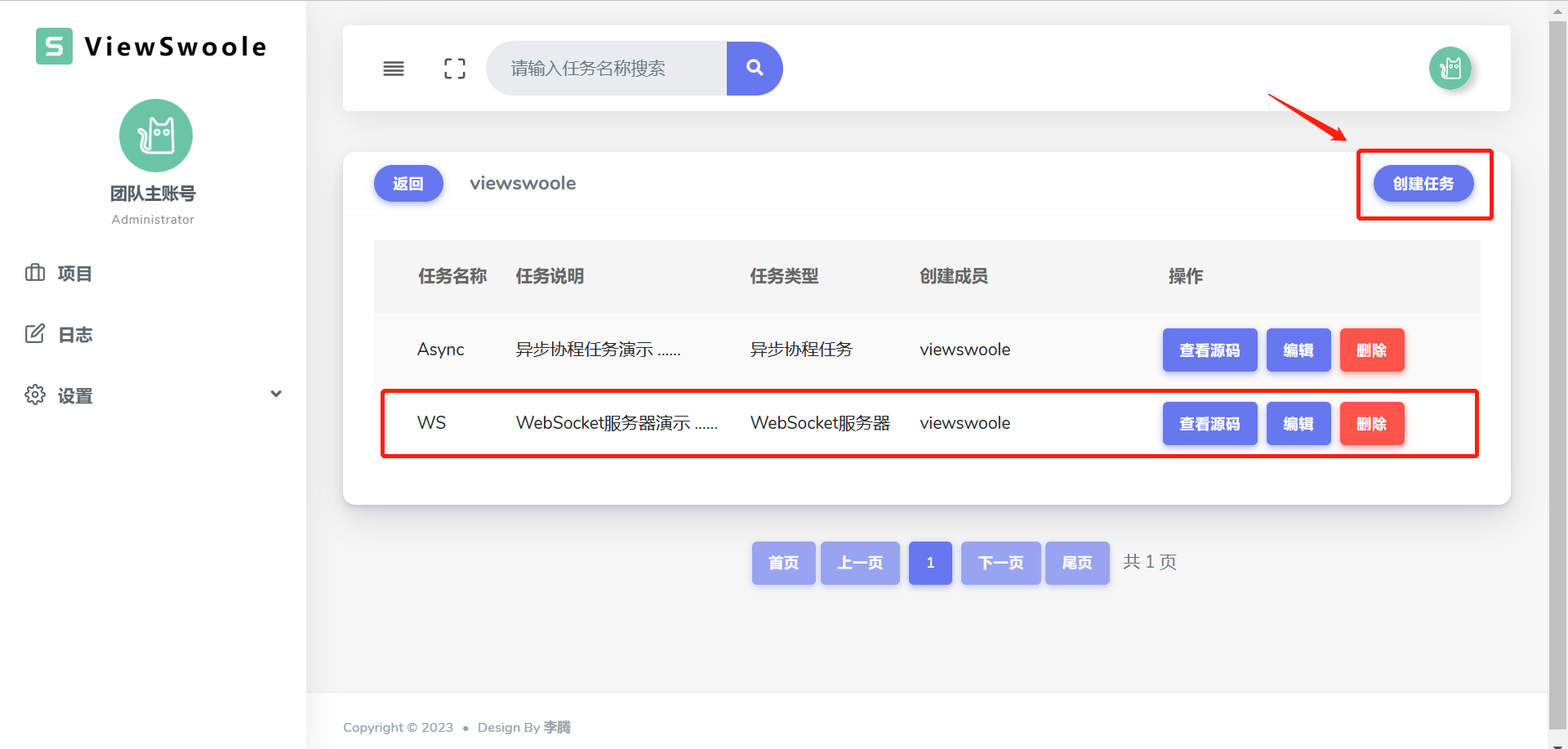View source code of Async task
1568x749 pixels.
[1209, 350]
